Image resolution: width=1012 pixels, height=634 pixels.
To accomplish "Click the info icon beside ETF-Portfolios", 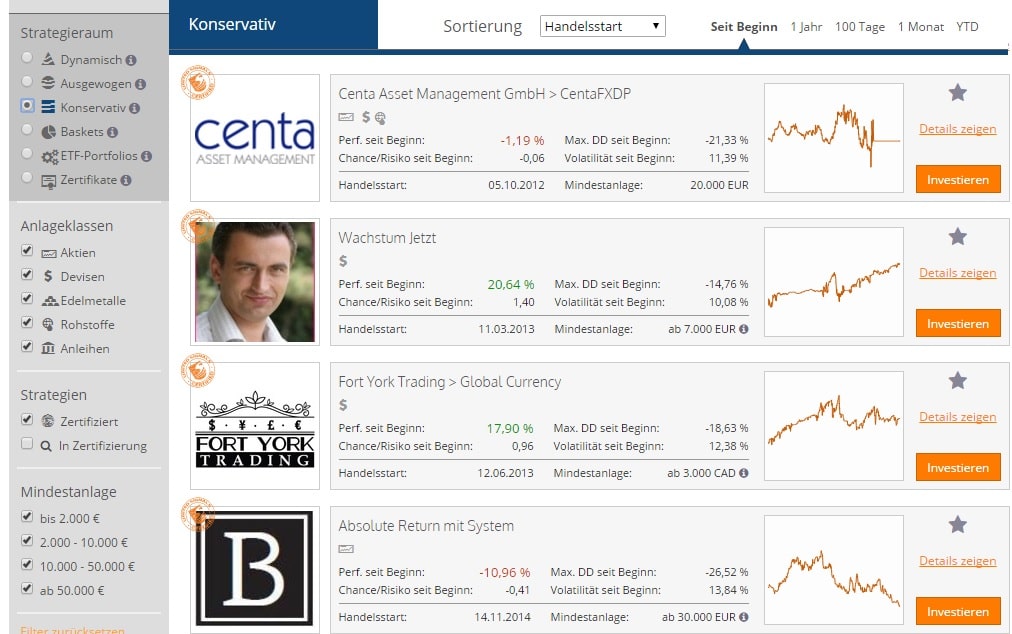I will point(147,156).
